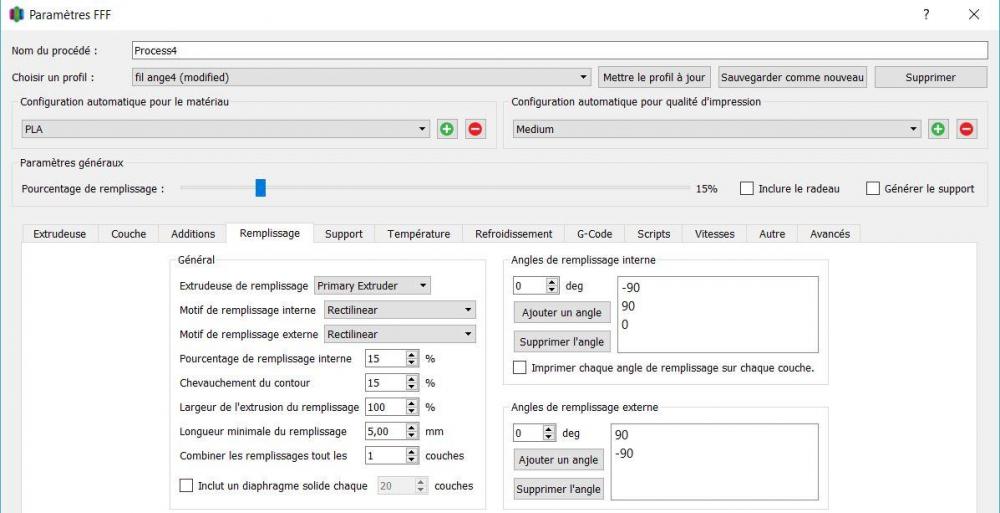Switch to the G-Code tab
The width and height of the screenshot is (1000, 513).
pos(594,234)
